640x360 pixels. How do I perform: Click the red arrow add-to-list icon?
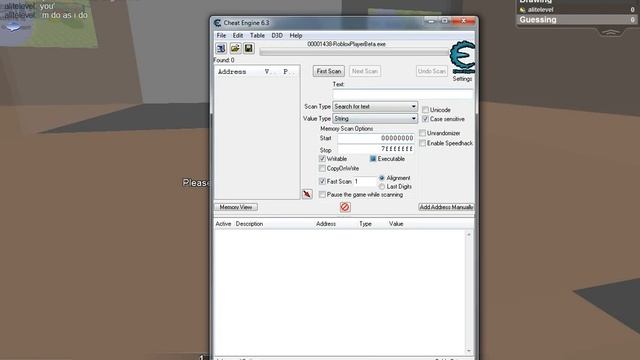[307, 194]
